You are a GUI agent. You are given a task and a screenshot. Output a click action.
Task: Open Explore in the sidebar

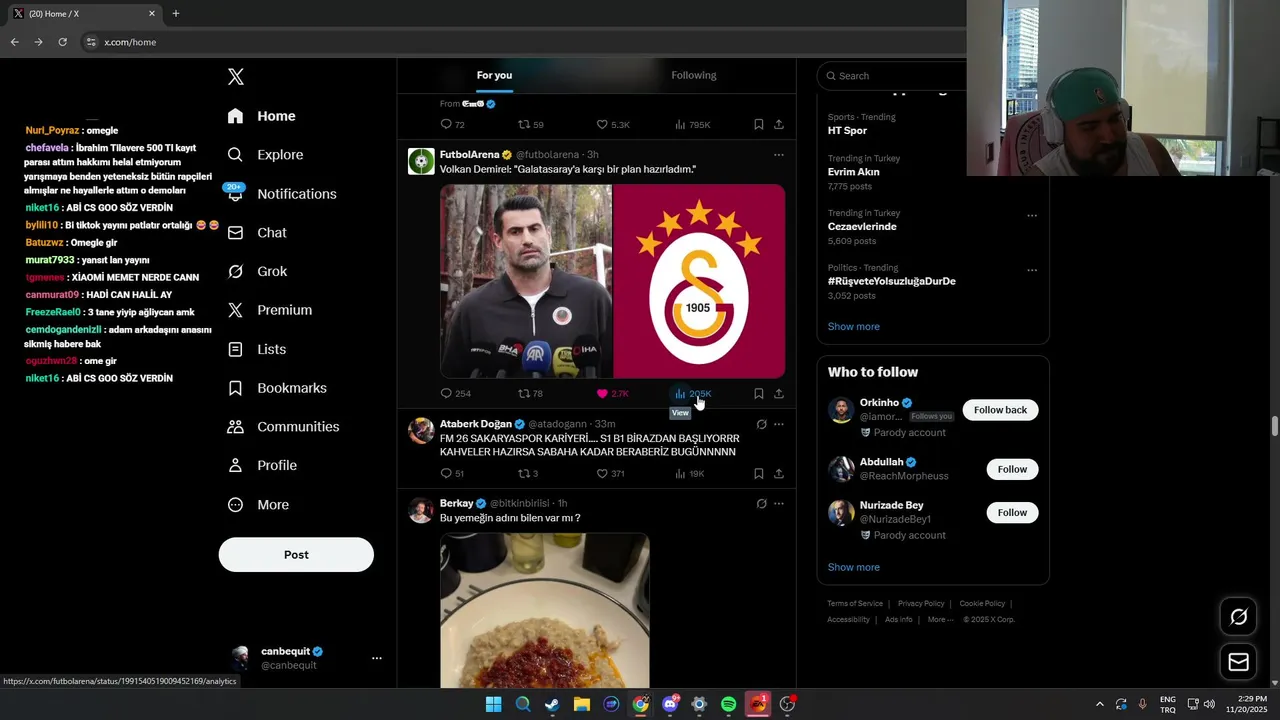pyautogui.click(x=266, y=155)
